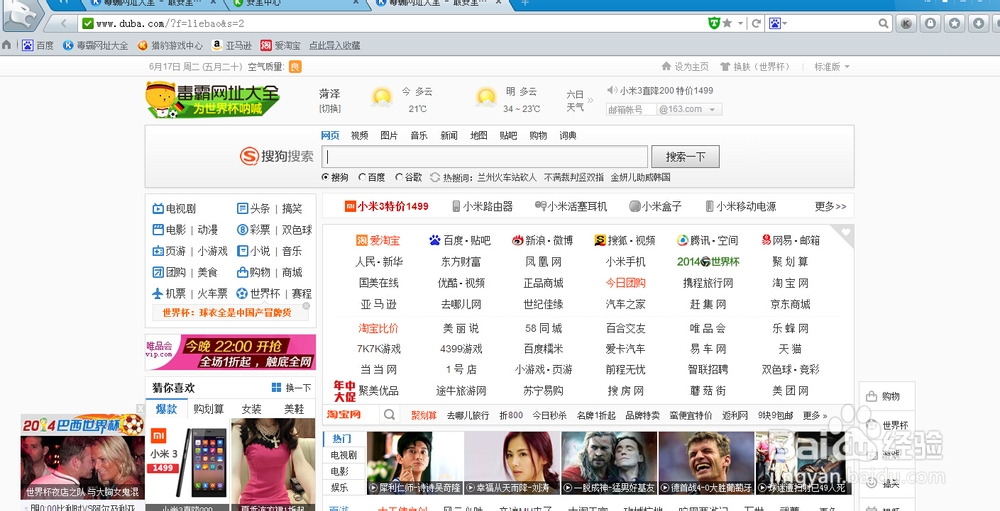Select the 谷歌 radio button
Screen dimensions: 1000x511
click(x=399, y=177)
